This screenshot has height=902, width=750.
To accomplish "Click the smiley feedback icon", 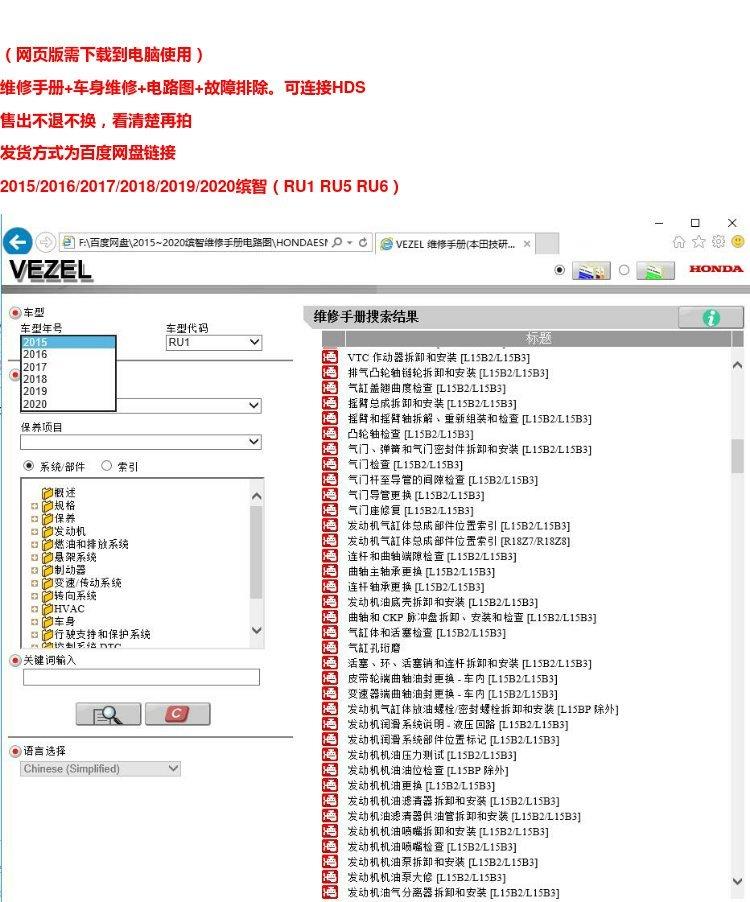I will tap(737, 242).
